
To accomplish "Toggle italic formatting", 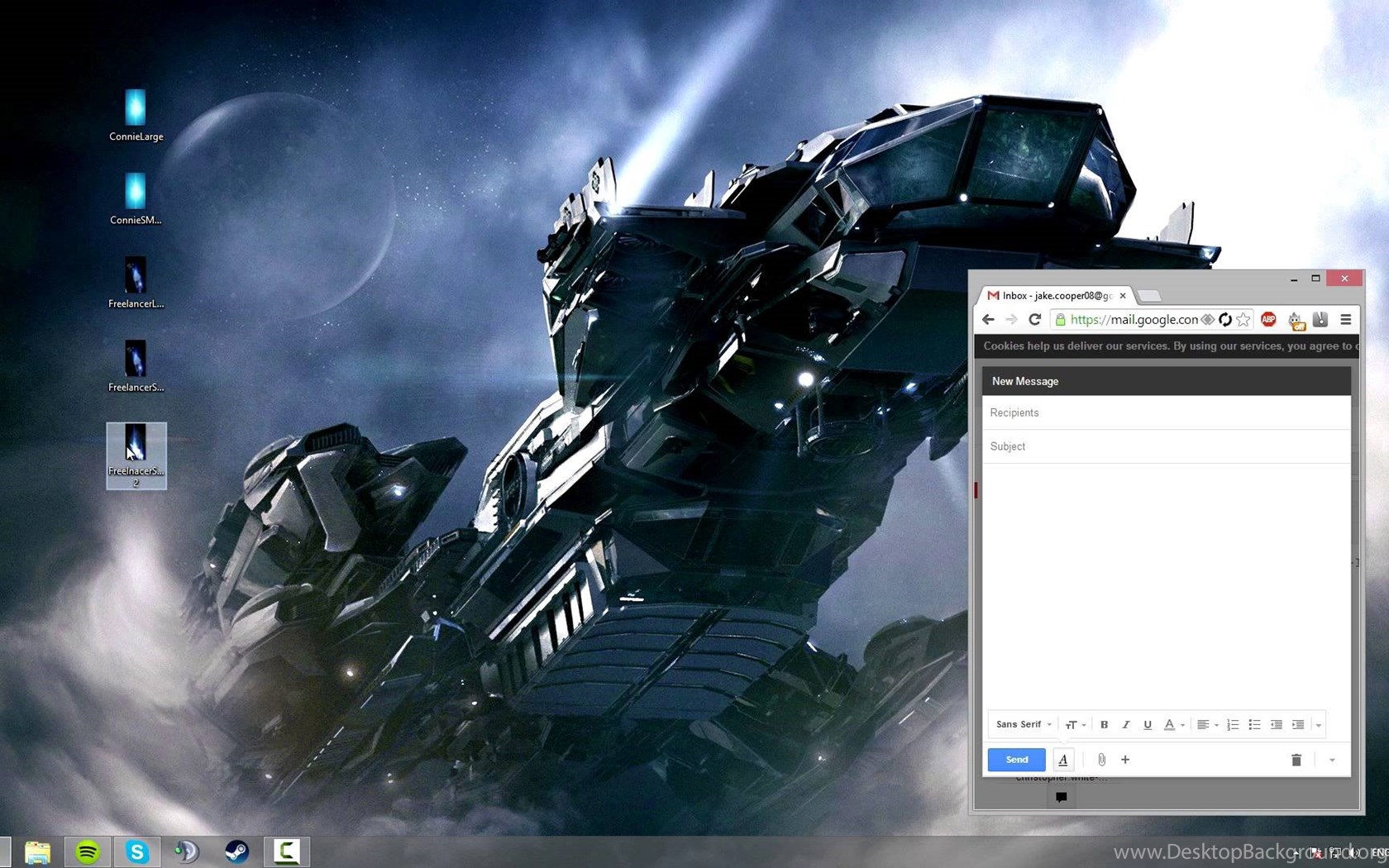I will 1125,725.
